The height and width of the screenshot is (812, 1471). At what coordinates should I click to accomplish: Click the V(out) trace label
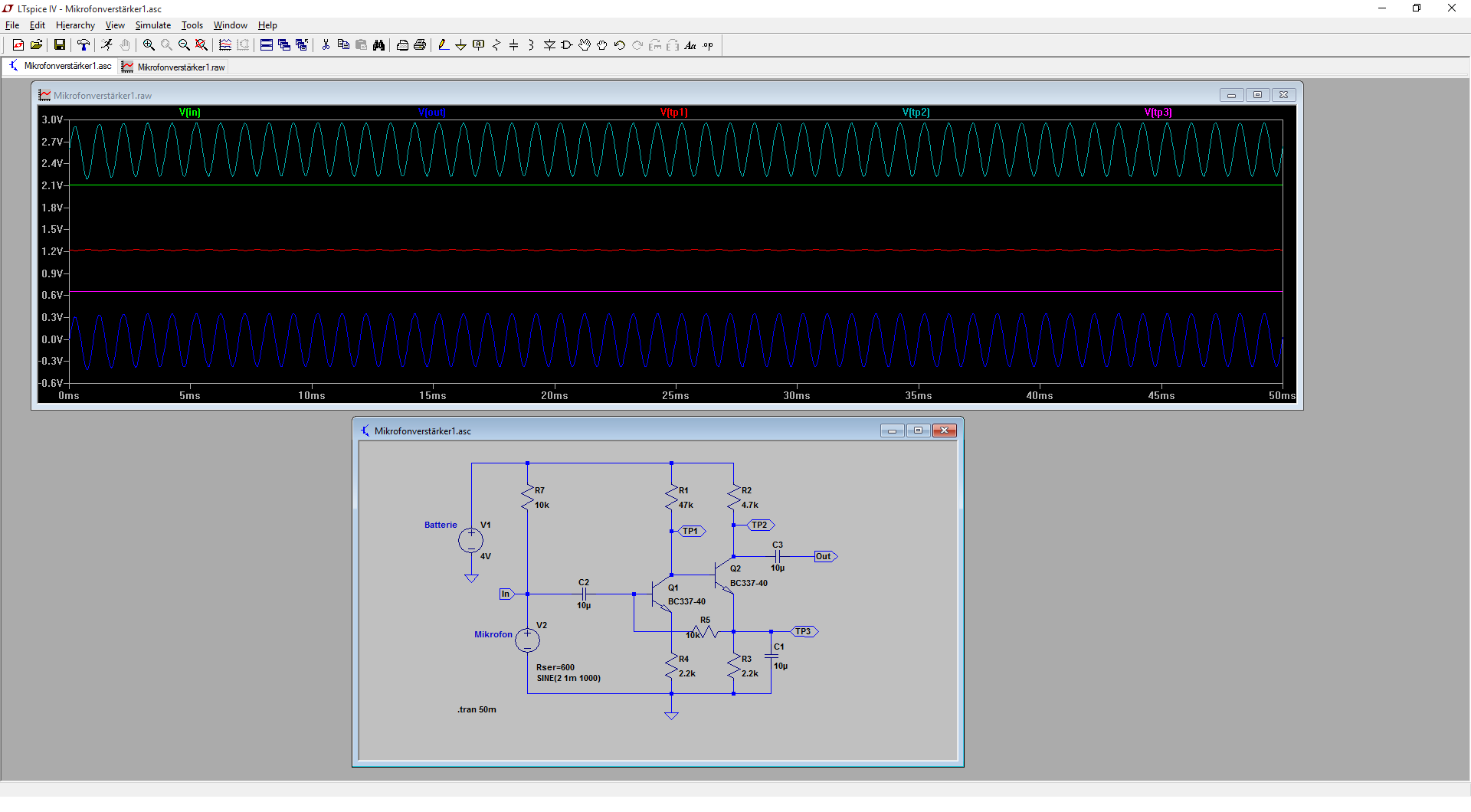coord(432,113)
